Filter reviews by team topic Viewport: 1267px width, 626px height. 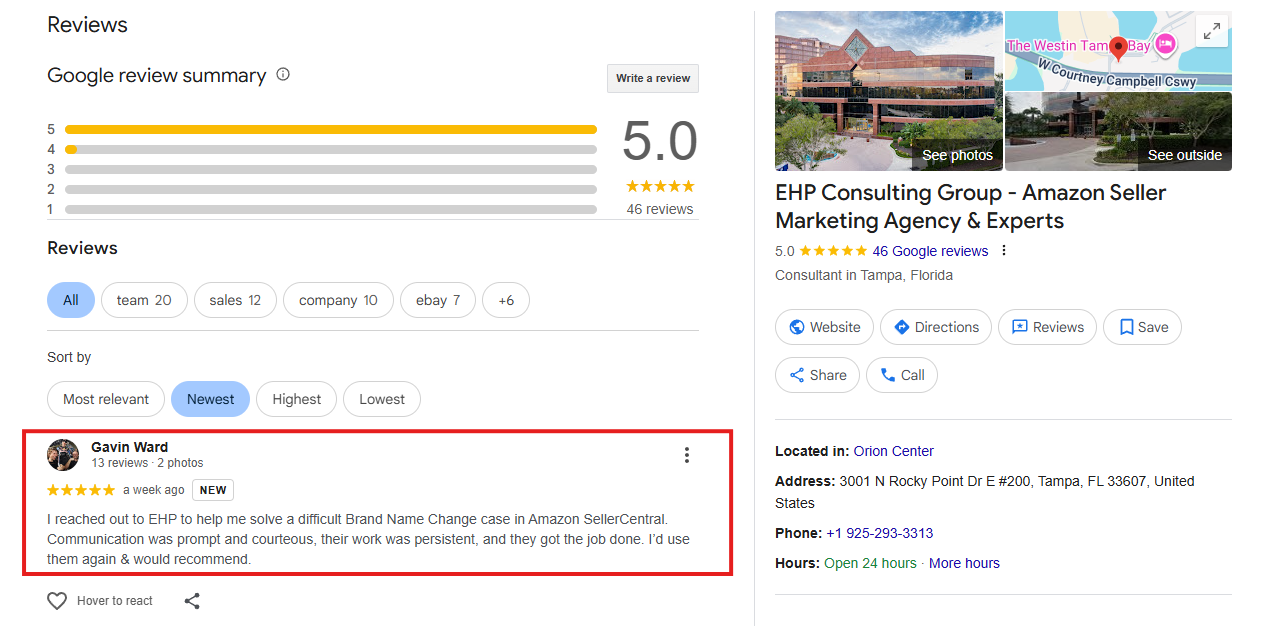tap(144, 300)
